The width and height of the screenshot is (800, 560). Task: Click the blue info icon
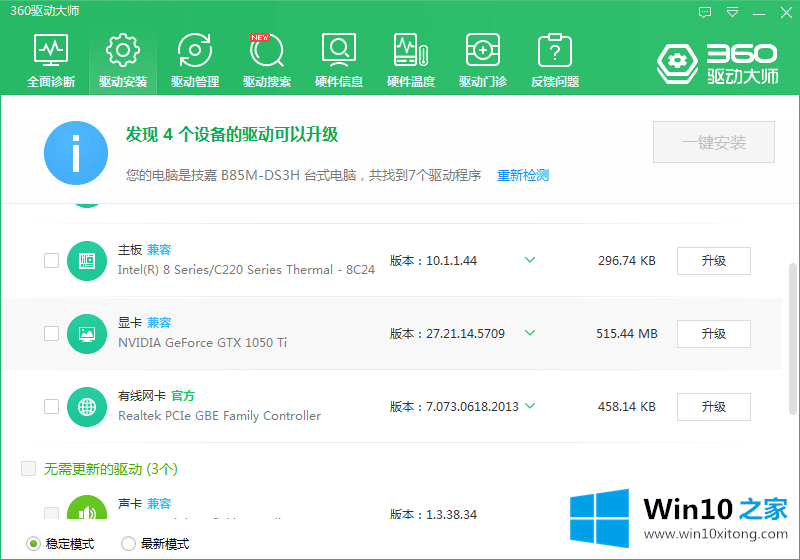(76, 153)
